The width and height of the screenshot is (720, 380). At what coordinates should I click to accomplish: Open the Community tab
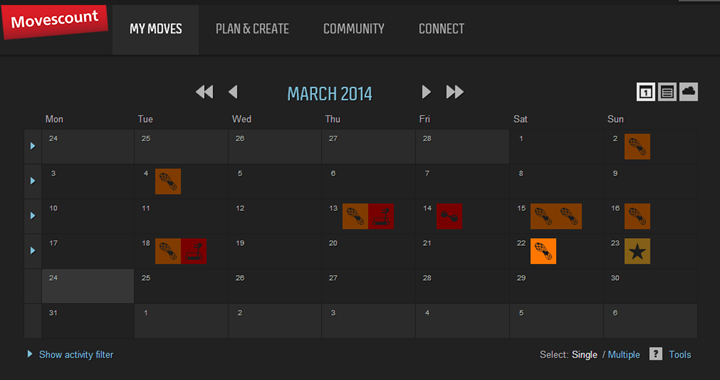[x=354, y=29]
